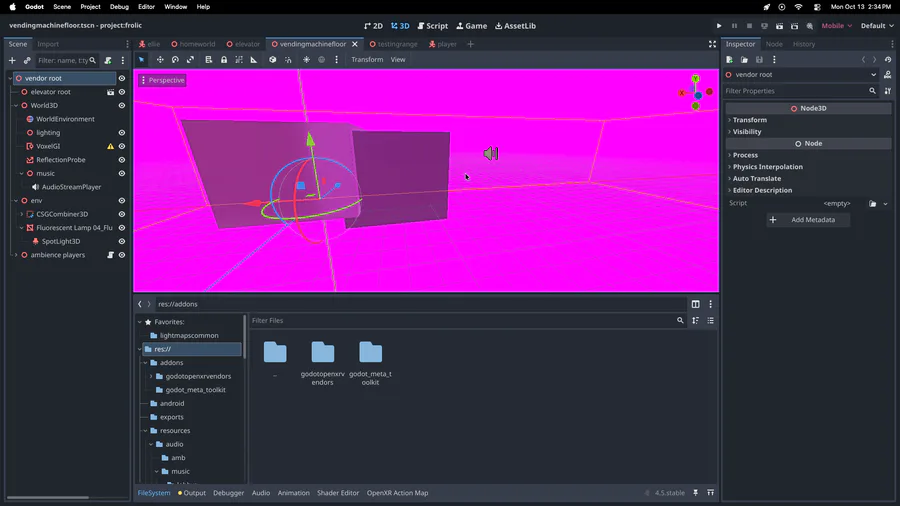Click the Filter Properties field in Inspector
Image resolution: width=900 pixels, height=506 pixels.
(800, 91)
